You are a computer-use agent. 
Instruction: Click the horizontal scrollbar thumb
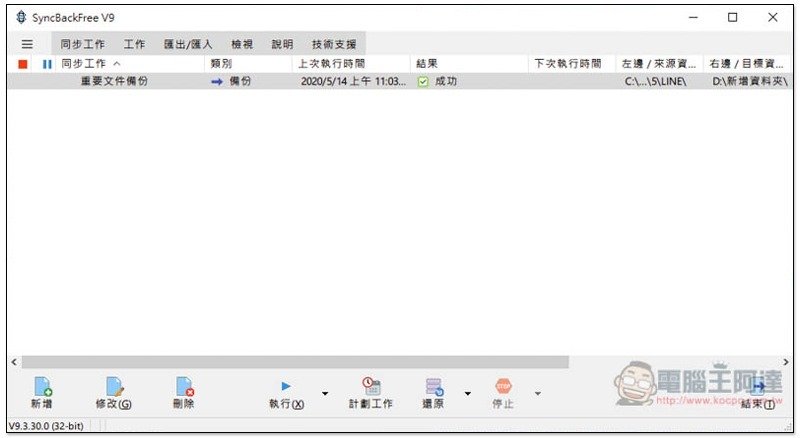[x=295, y=362]
